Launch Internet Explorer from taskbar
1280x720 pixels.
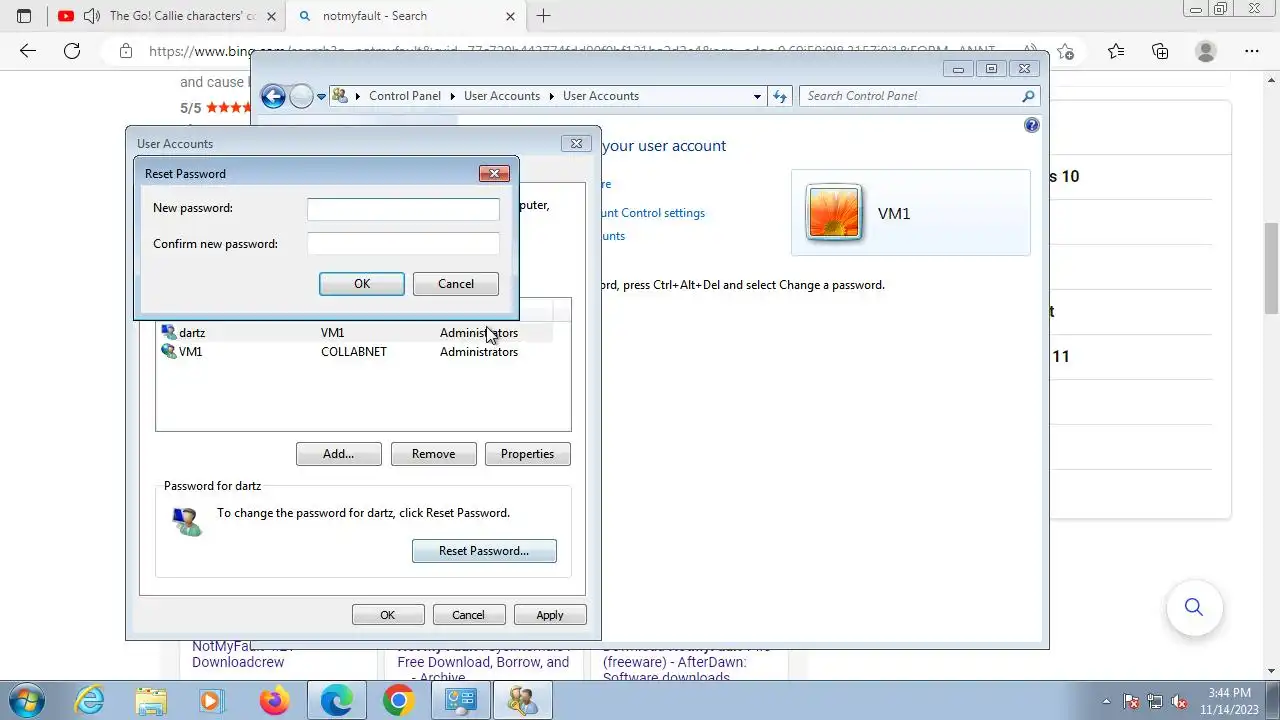pyautogui.click(x=90, y=701)
